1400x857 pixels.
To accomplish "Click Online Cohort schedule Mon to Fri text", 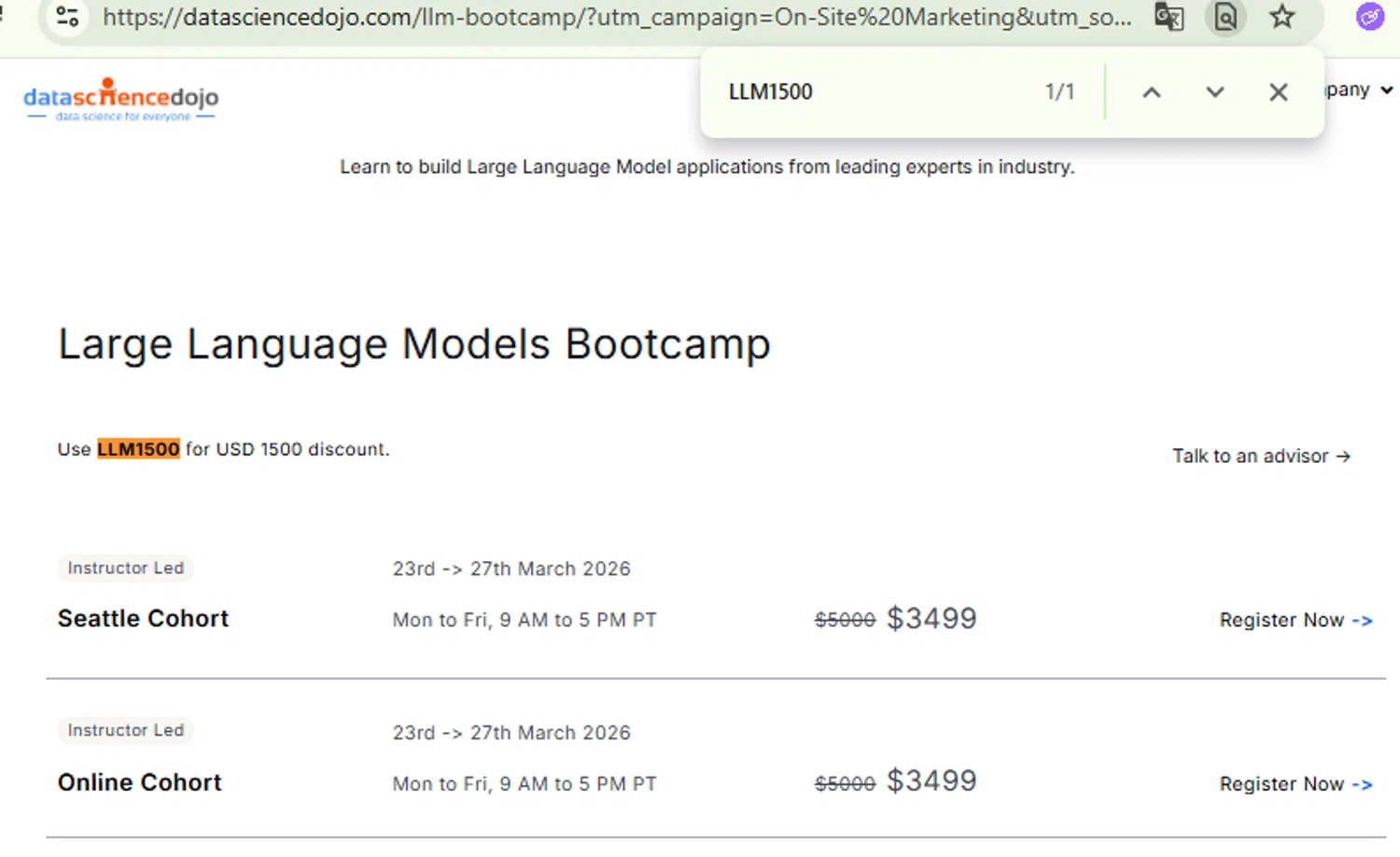I will point(525,784).
